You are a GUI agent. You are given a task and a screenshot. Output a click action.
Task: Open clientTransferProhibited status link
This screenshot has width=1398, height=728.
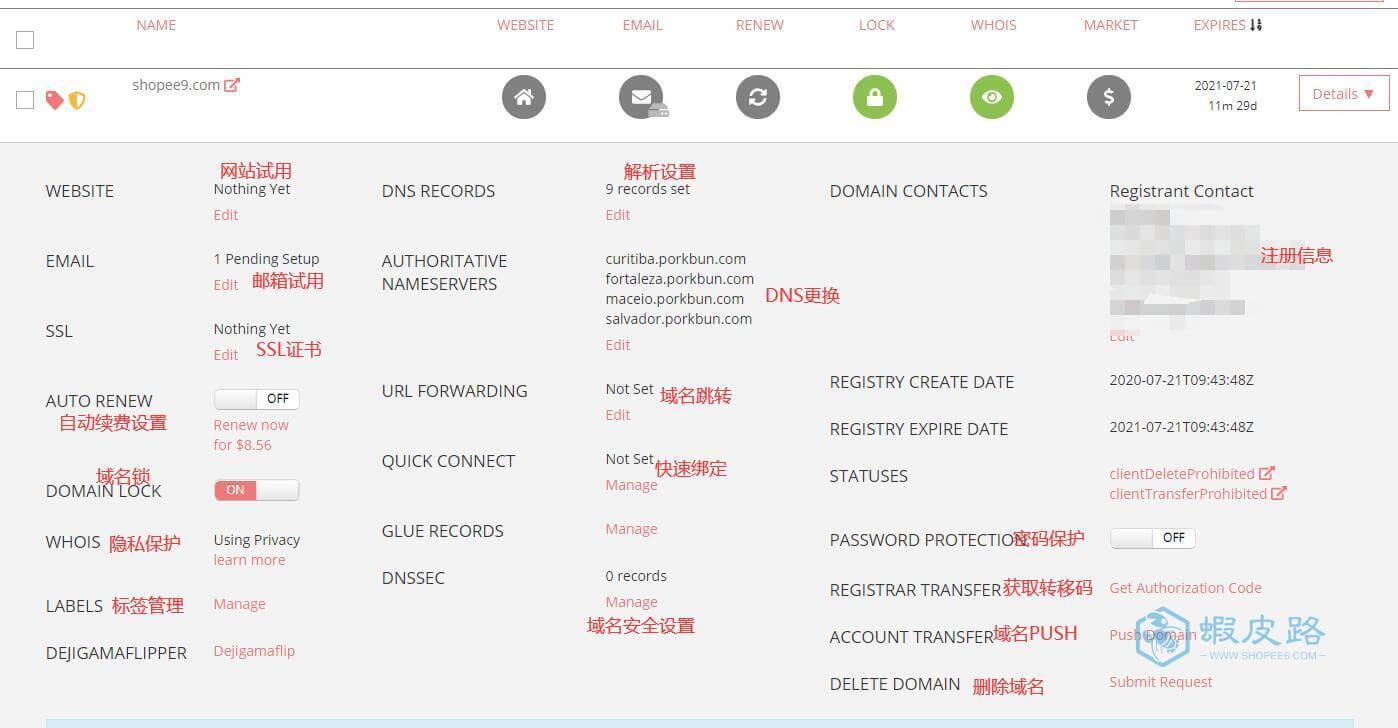1188,494
